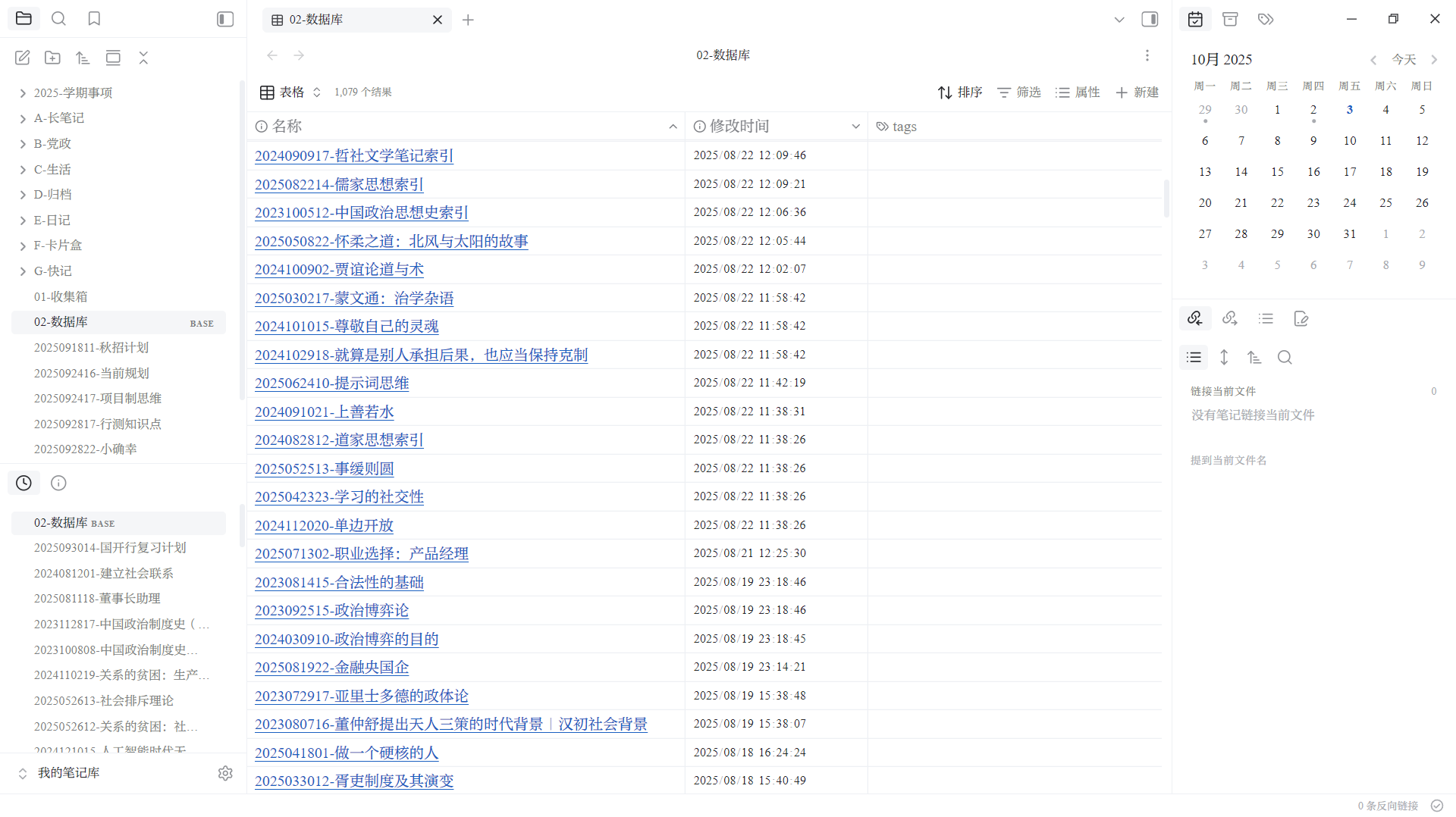Open the 表格 view switcher dropdown
The height and width of the screenshot is (817, 1456).
[292, 92]
